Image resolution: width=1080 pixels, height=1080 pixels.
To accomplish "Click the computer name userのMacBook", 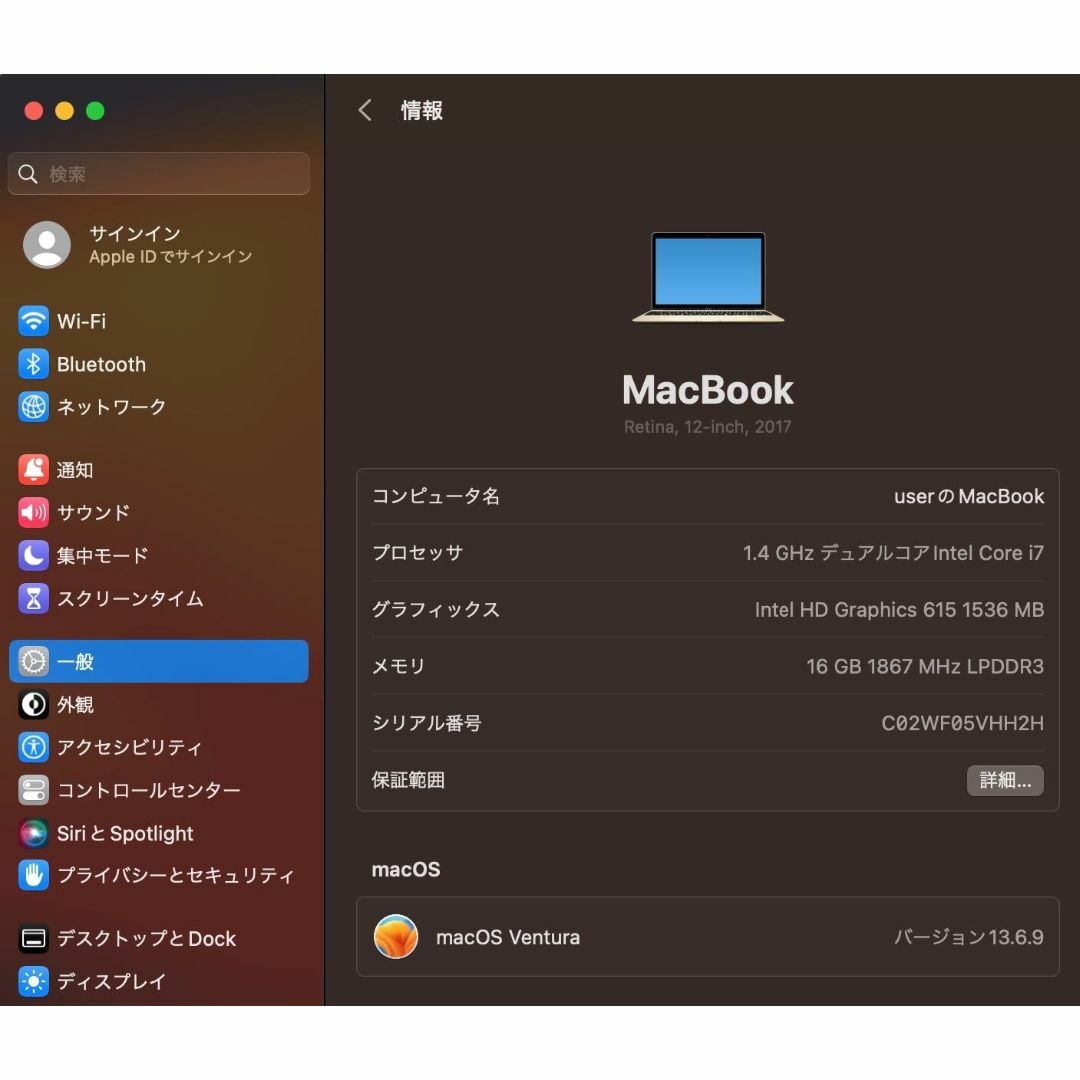I will point(968,496).
